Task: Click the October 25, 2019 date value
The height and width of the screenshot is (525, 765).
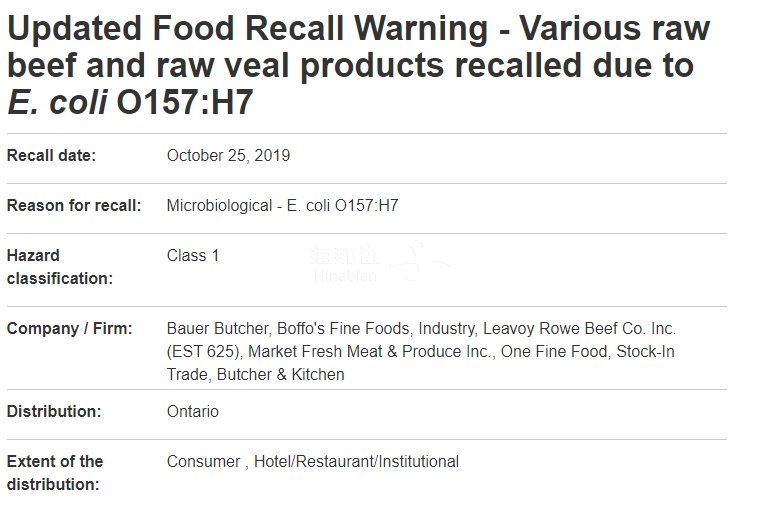Action: click(228, 156)
